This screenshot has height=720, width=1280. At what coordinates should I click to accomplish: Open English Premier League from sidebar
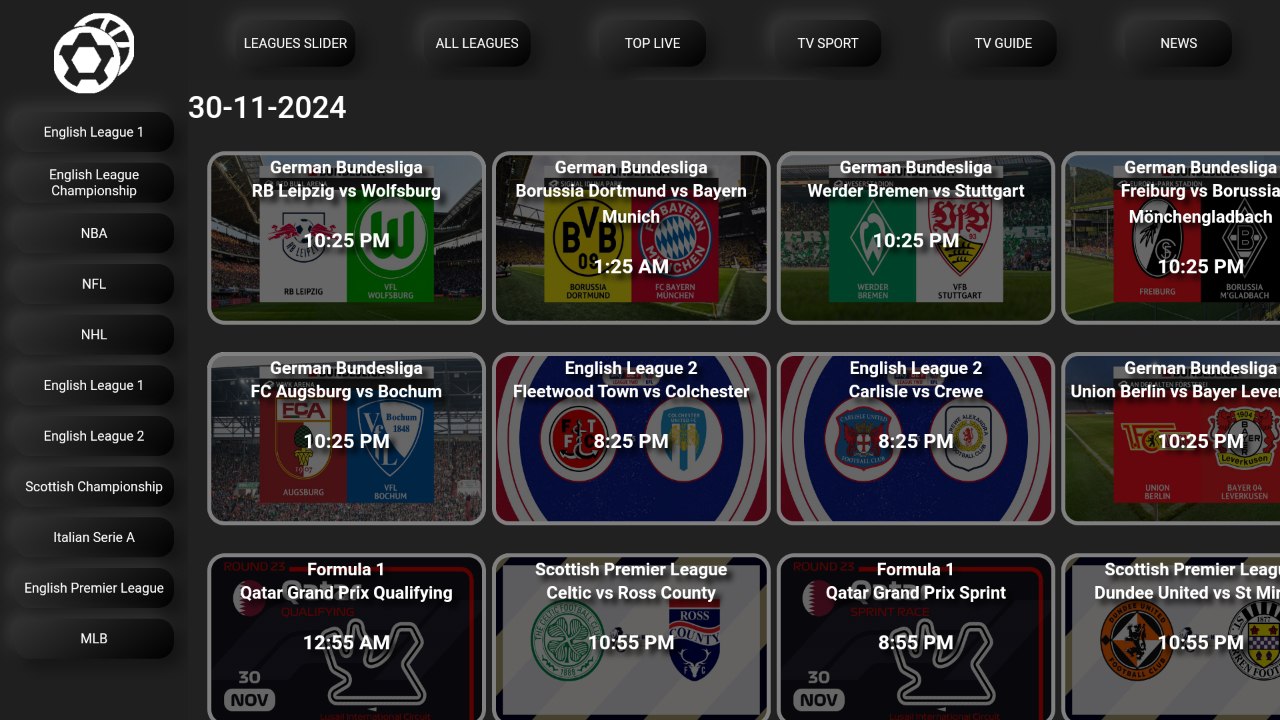pyautogui.click(x=94, y=588)
